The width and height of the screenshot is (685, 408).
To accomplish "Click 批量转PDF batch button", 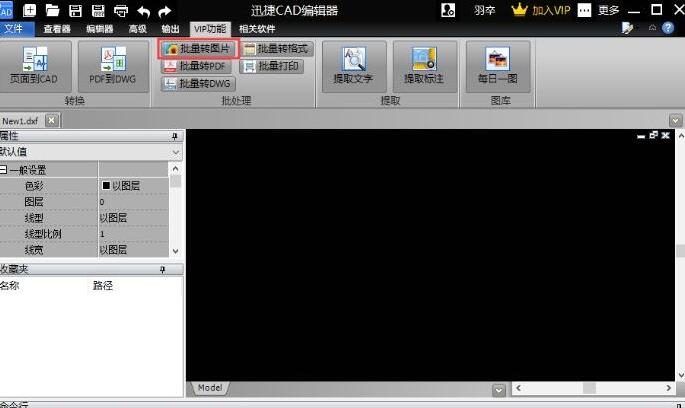I will coord(196,66).
